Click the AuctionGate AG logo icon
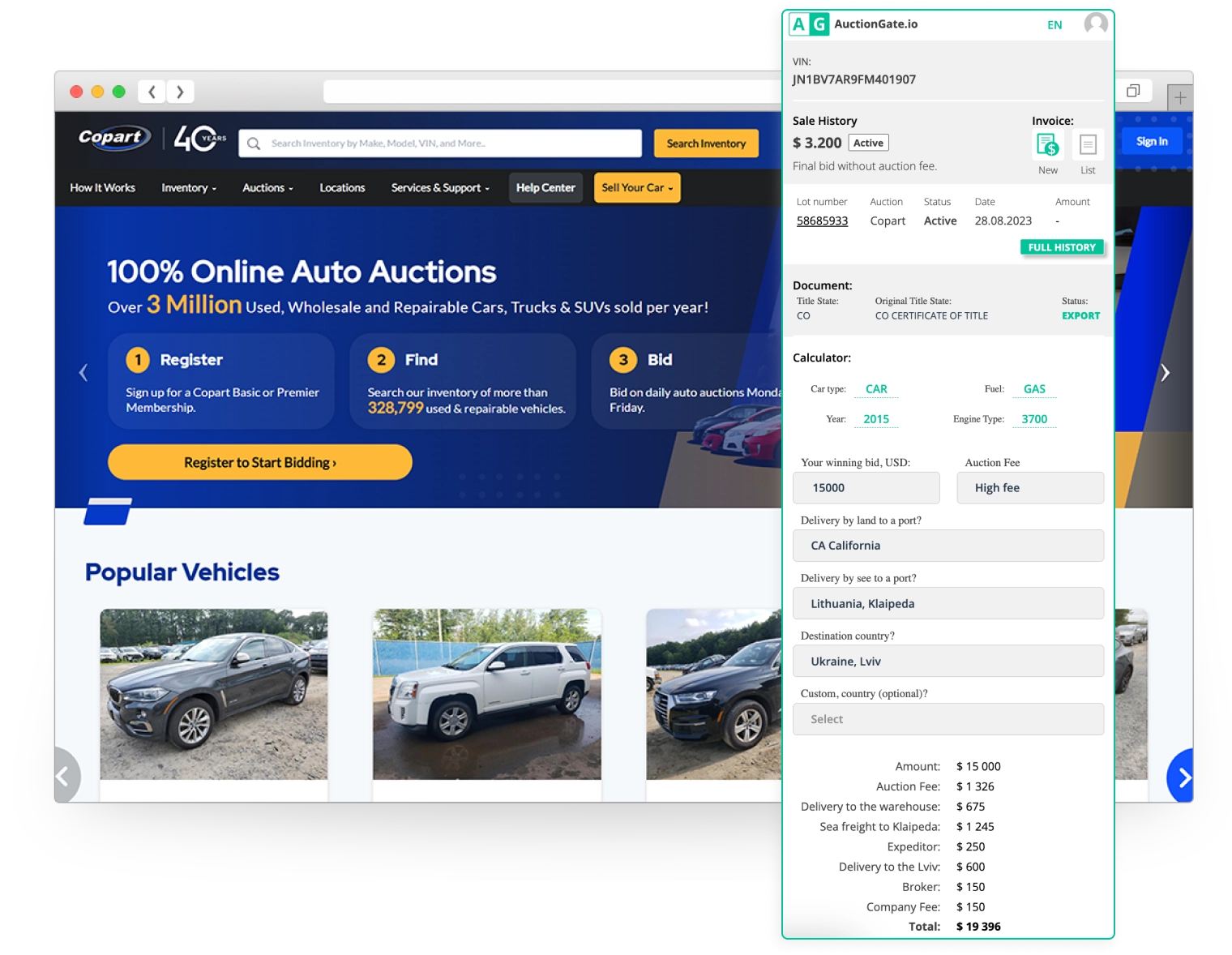Viewport: 1232px width, 955px height. 809,24
